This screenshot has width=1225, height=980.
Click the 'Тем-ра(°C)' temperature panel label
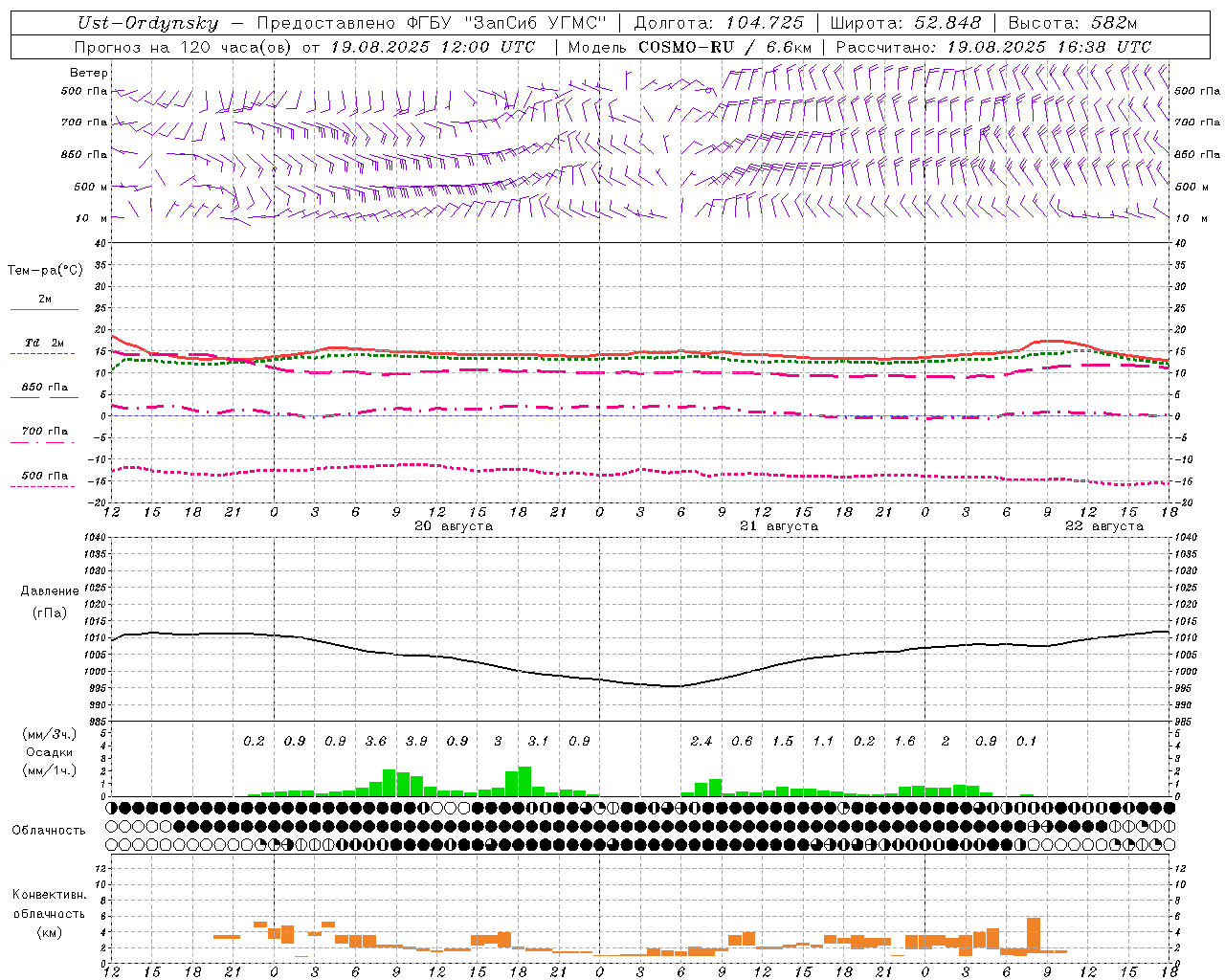45,271
